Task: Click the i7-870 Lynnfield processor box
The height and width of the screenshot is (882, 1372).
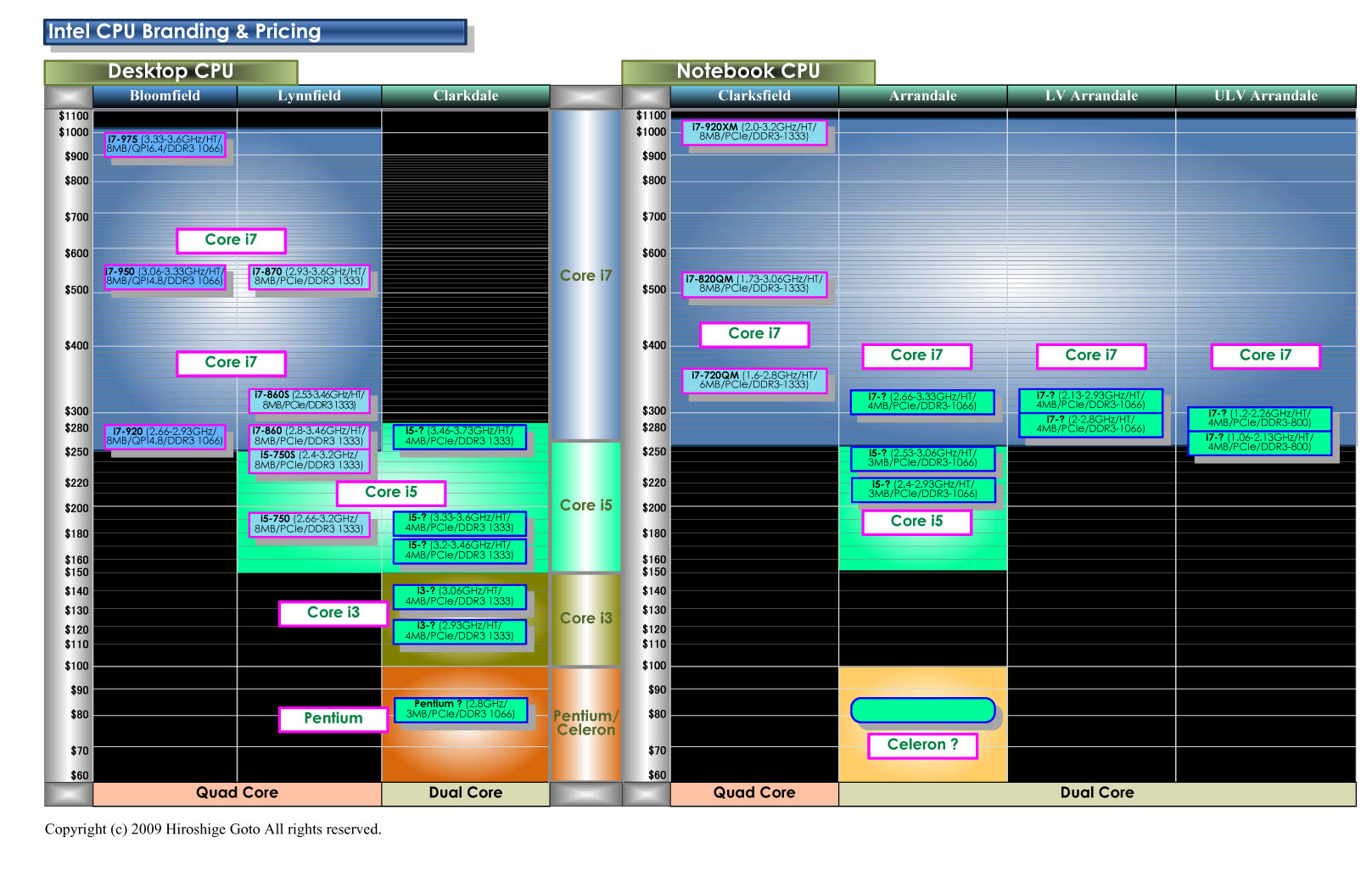Action: coord(309,276)
